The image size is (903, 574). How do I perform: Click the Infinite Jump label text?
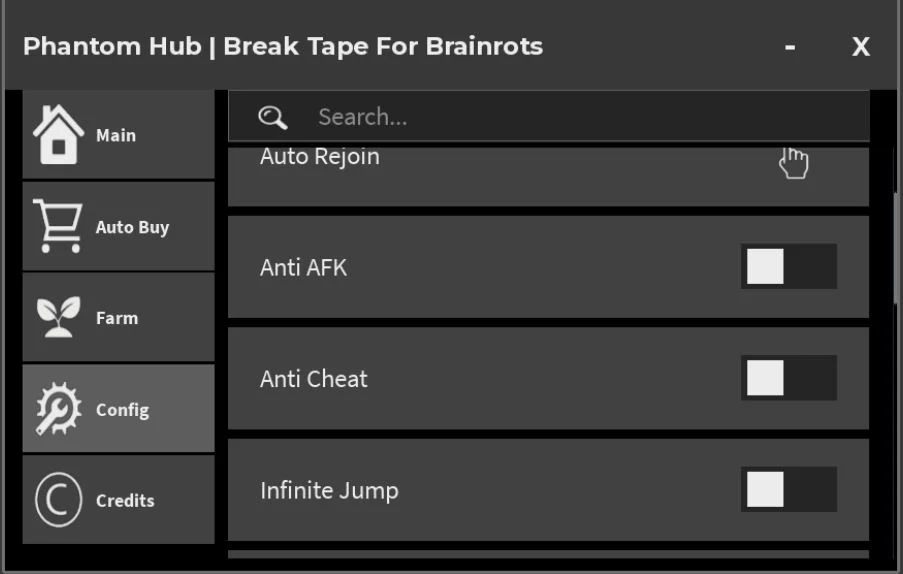tap(329, 491)
